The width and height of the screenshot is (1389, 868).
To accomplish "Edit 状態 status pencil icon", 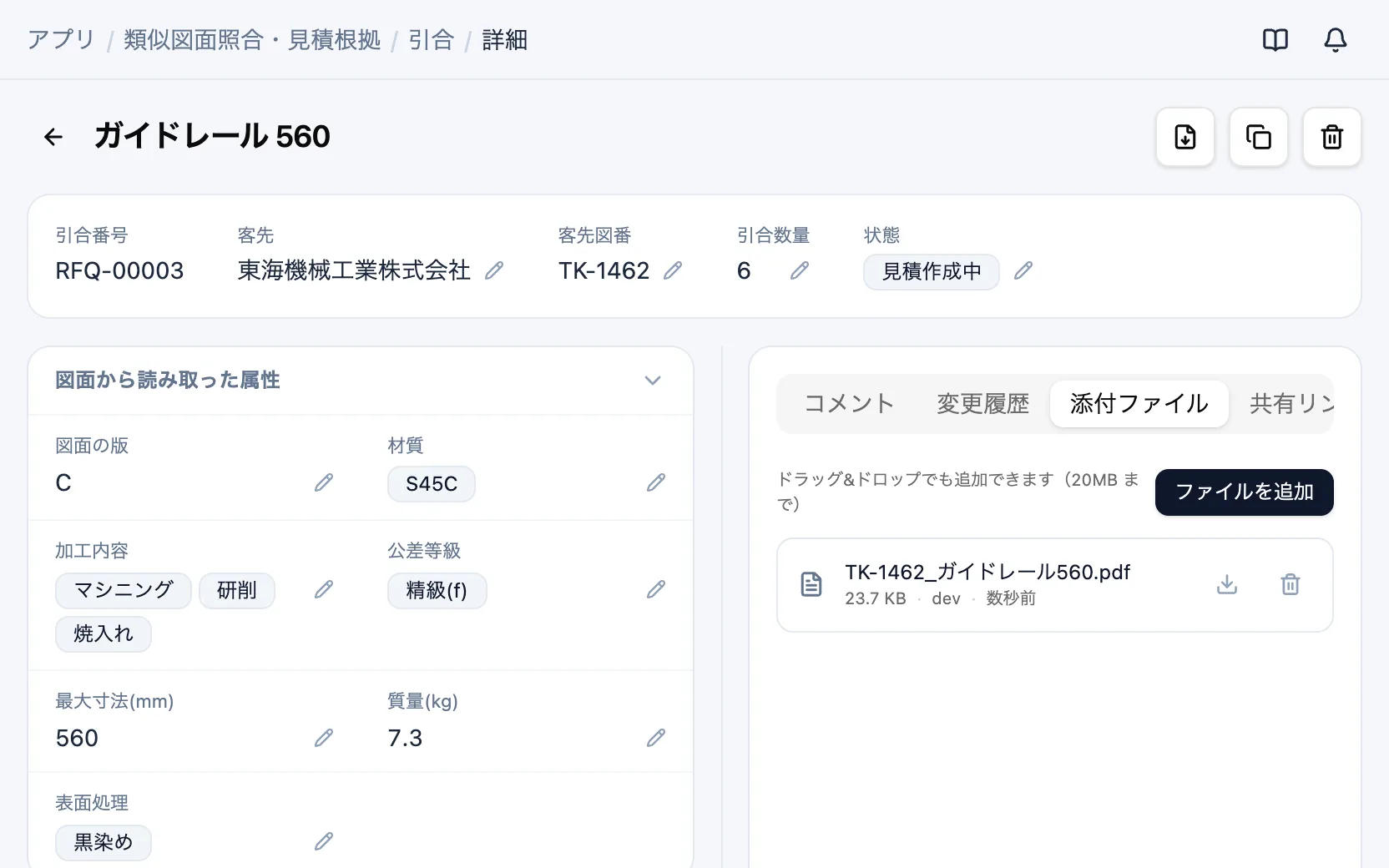I will coord(1023,270).
